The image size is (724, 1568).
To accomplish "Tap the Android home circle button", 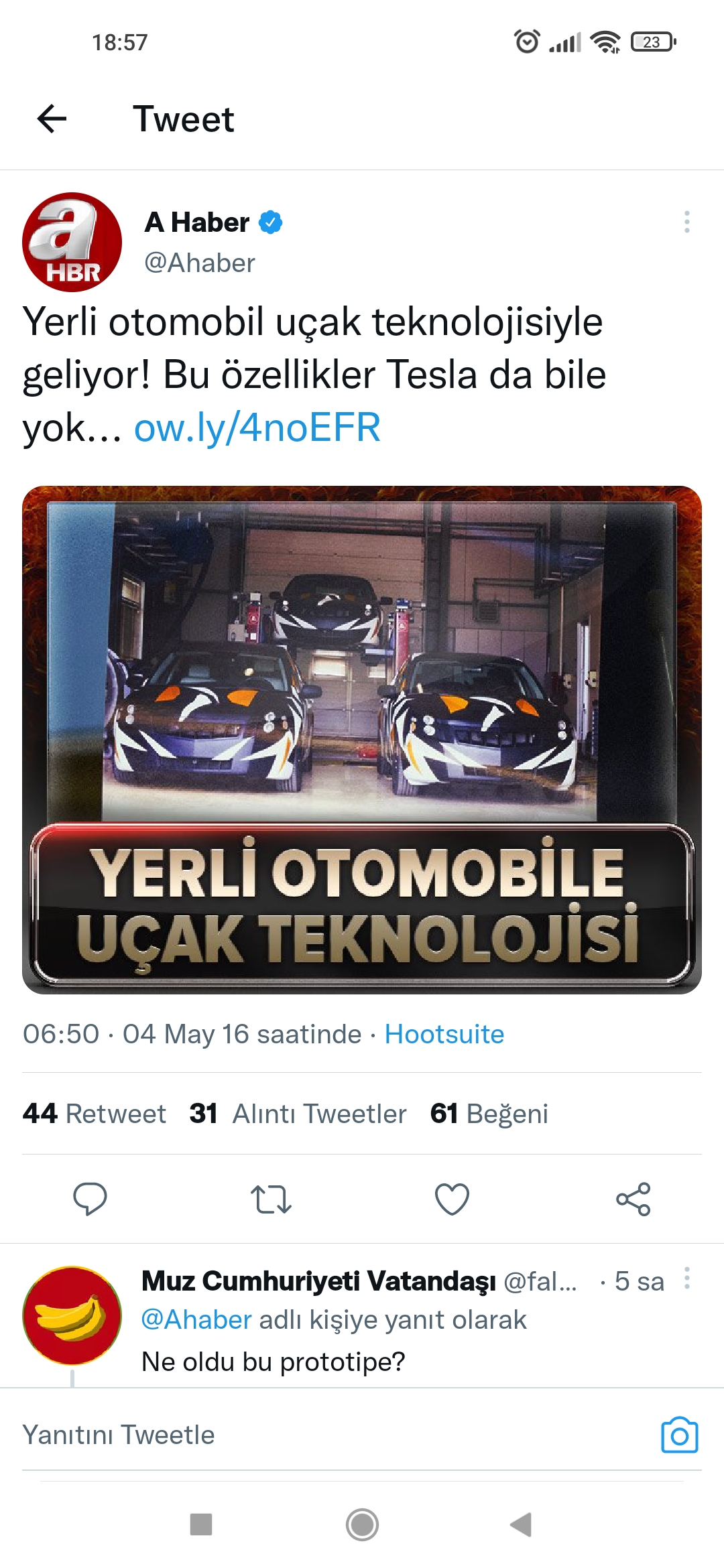I will [x=362, y=1525].
